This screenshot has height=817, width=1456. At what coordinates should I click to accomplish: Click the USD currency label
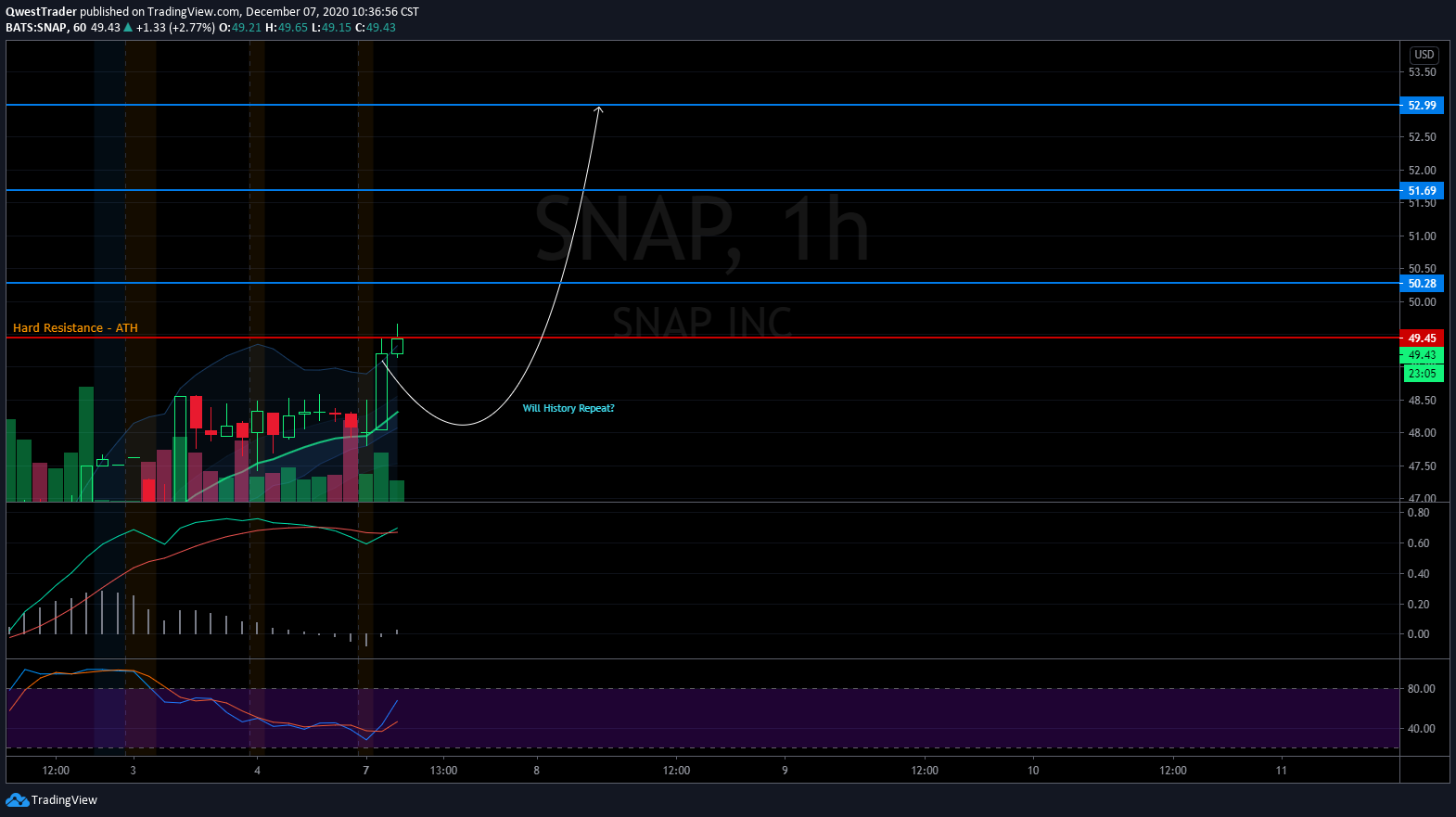[x=1424, y=55]
